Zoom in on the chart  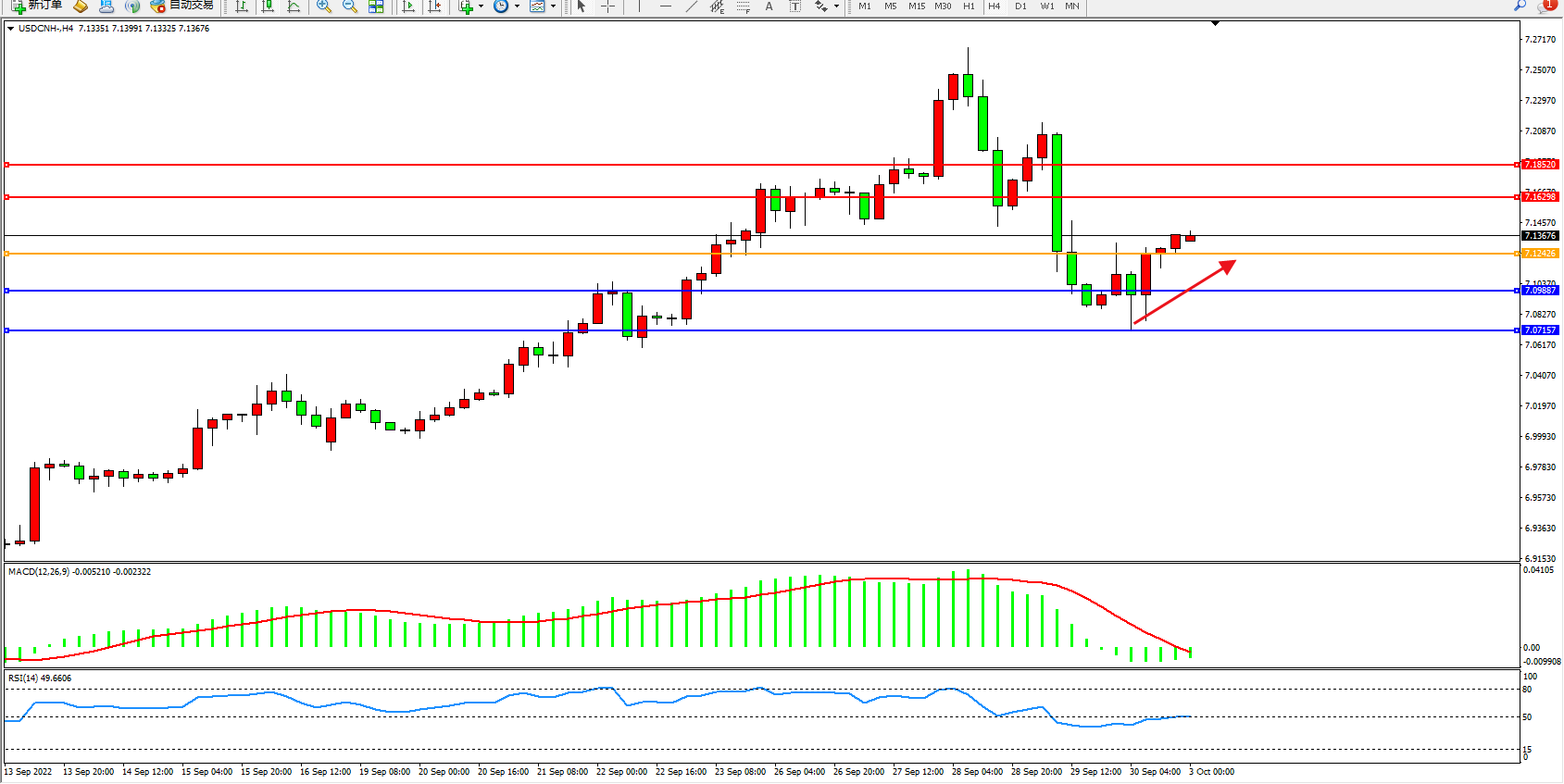[x=323, y=6]
